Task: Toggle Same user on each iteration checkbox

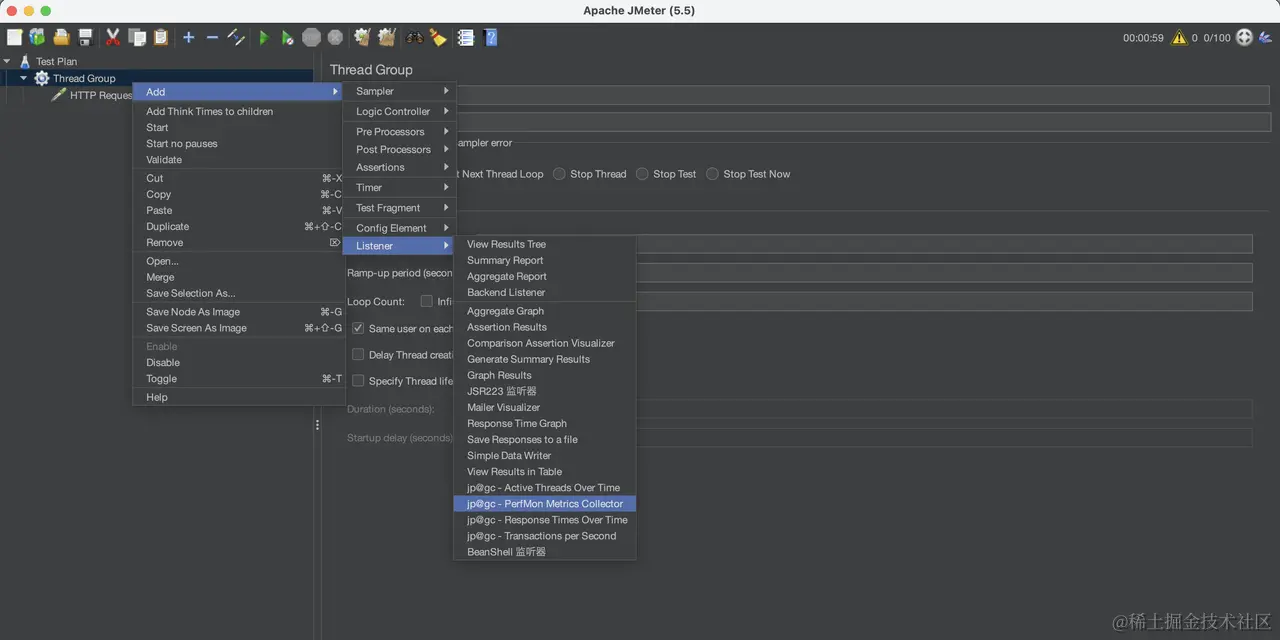Action: [358, 328]
